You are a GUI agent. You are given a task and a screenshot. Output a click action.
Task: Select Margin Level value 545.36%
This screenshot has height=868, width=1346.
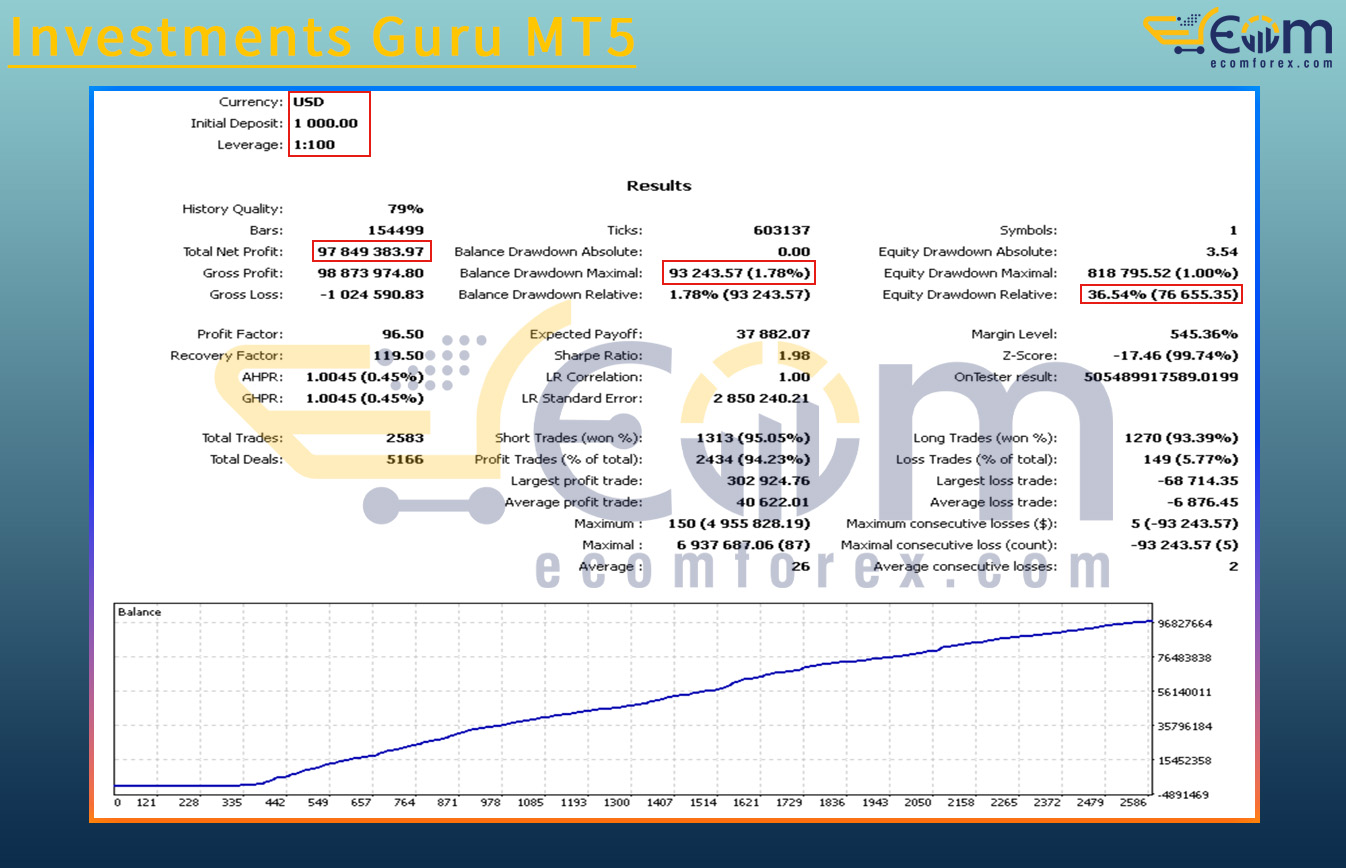pyautogui.click(x=1205, y=335)
